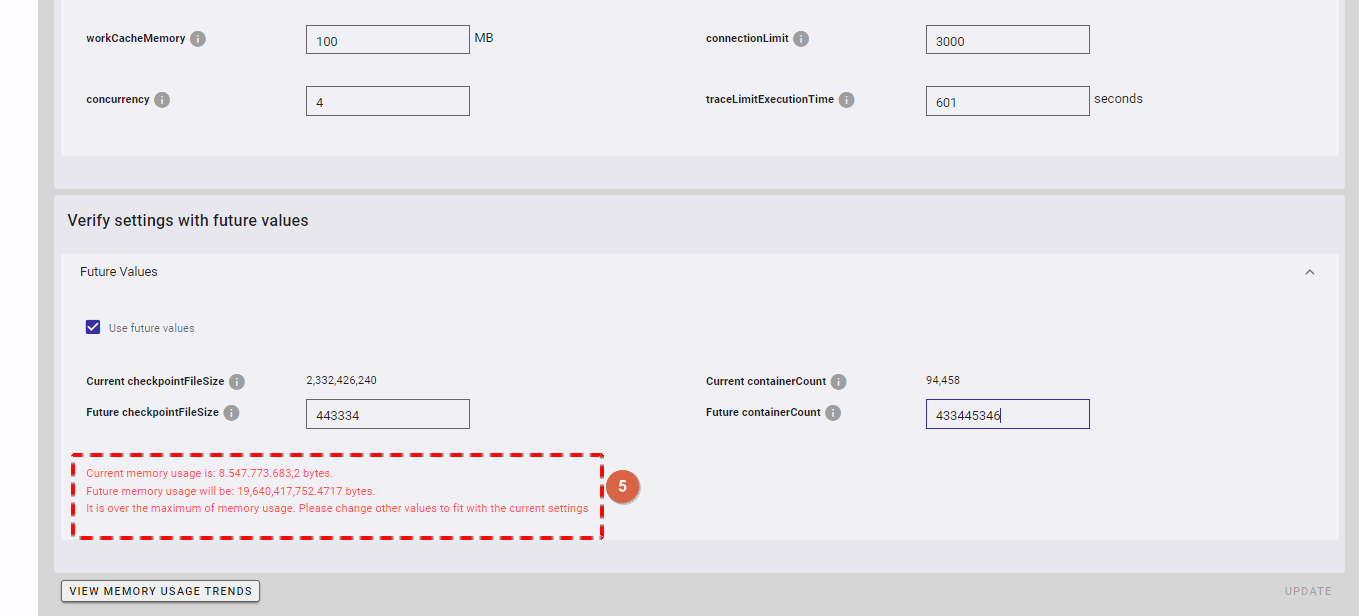The image size is (1359, 616).
Task: Click the MB unit text
Action: point(484,38)
